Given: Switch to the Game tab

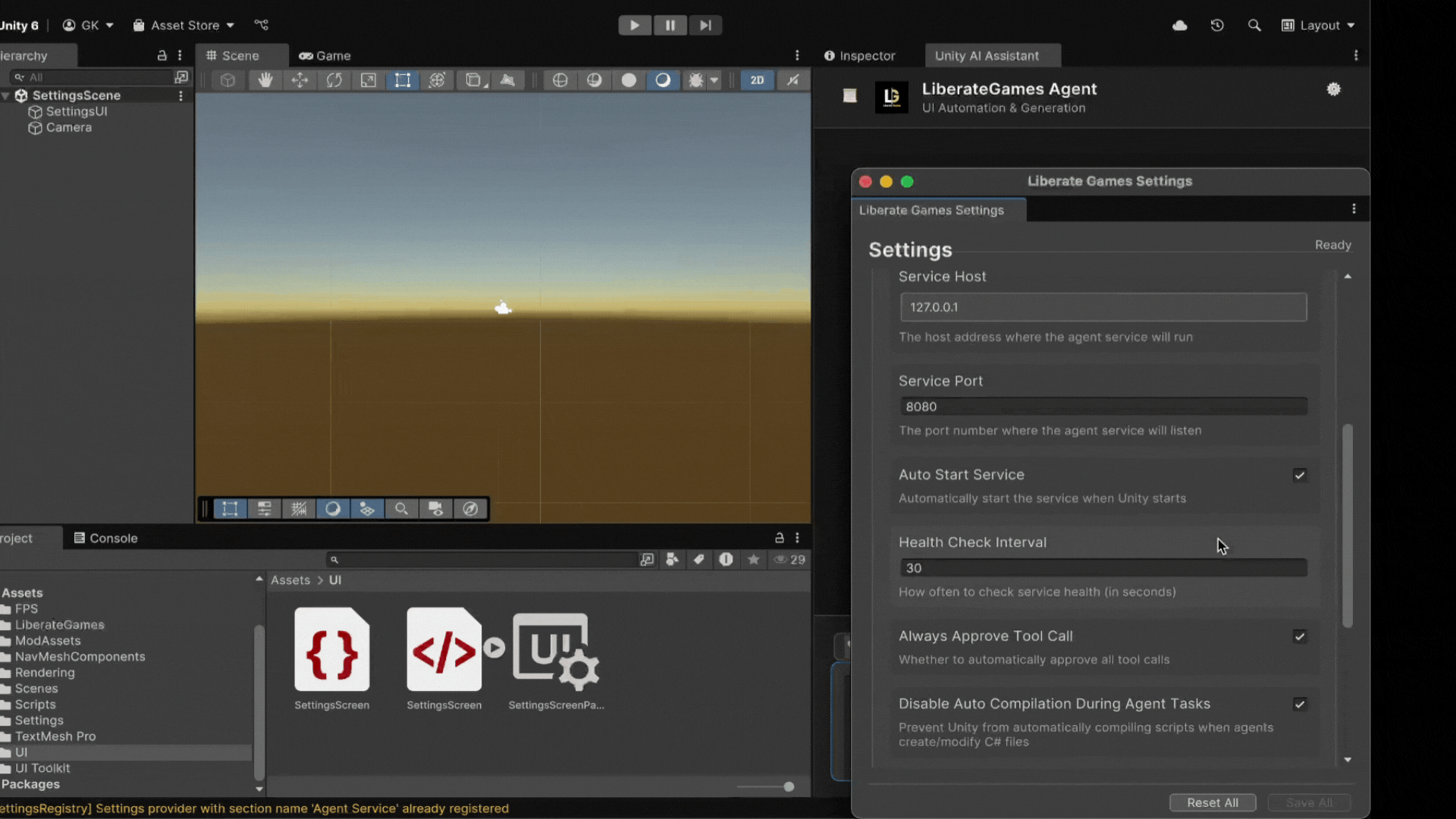Looking at the screenshot, I should tap(325, 55).
